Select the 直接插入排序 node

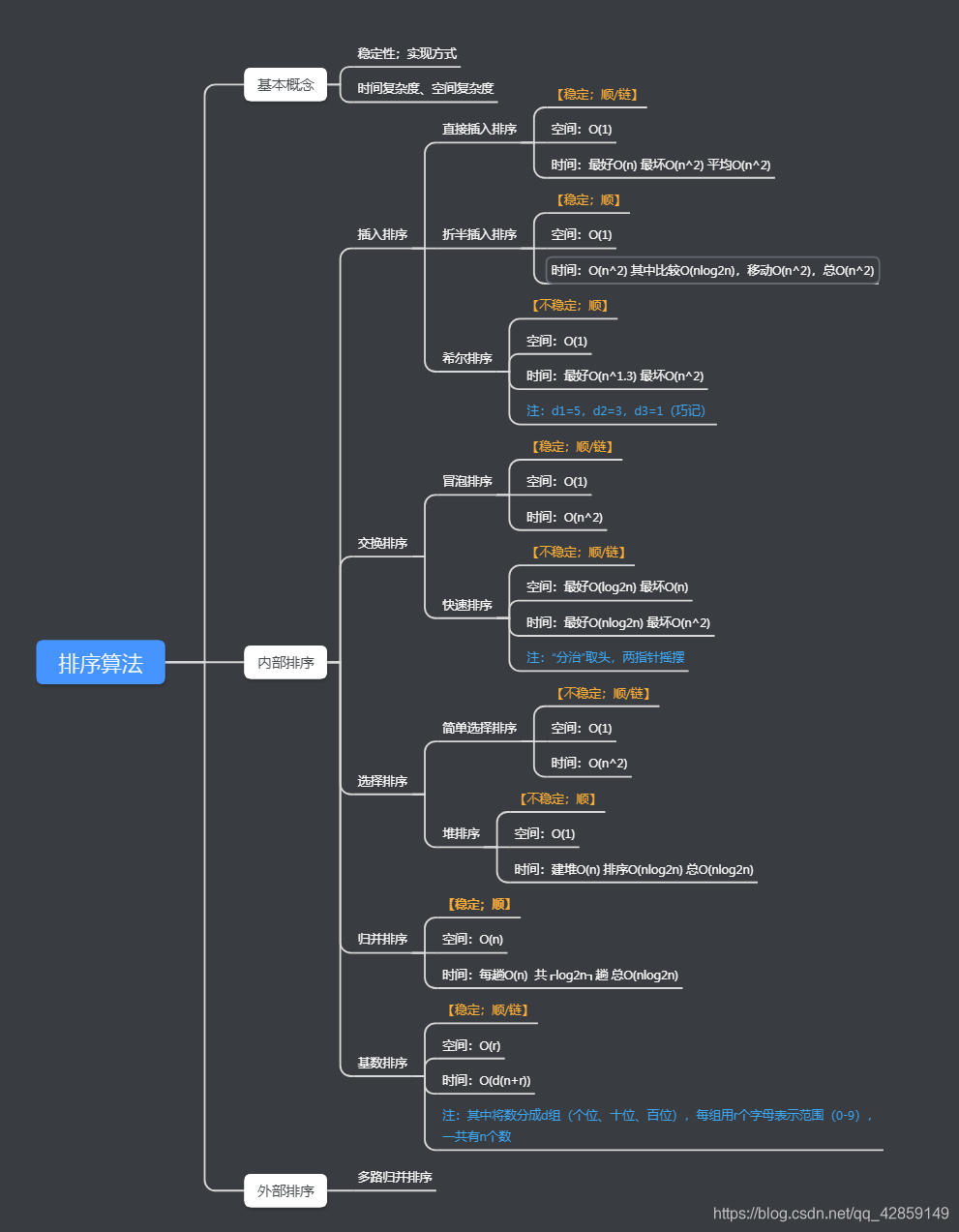tap(480, 130)
